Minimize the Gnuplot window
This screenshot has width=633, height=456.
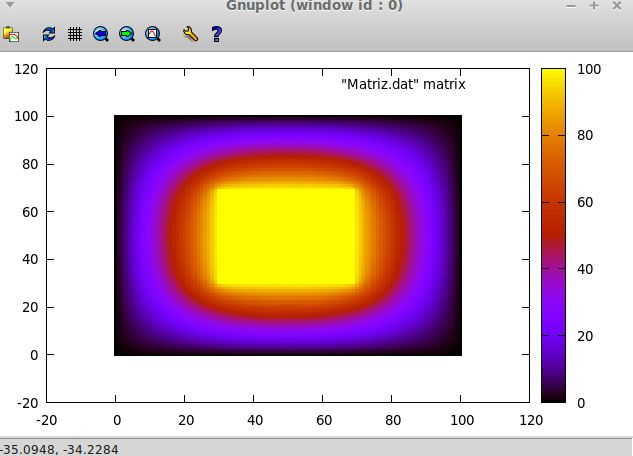click(571, 6)
